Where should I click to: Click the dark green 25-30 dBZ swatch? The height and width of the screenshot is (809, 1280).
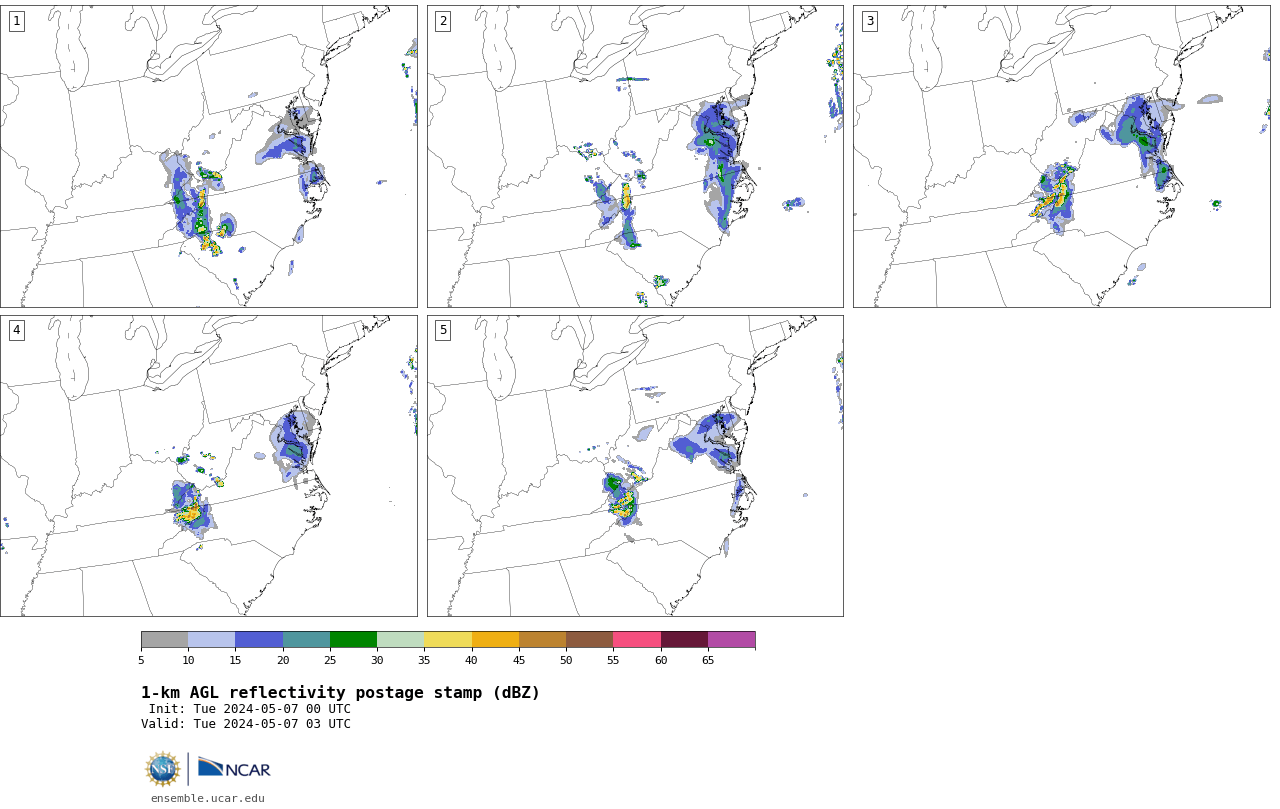click(353, 640)
